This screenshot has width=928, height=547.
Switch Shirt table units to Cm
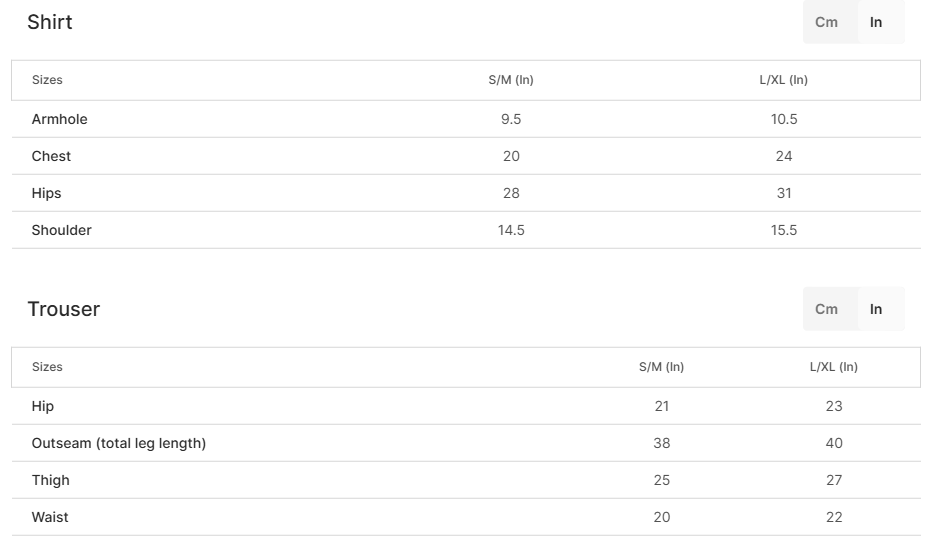pos(827,22)
